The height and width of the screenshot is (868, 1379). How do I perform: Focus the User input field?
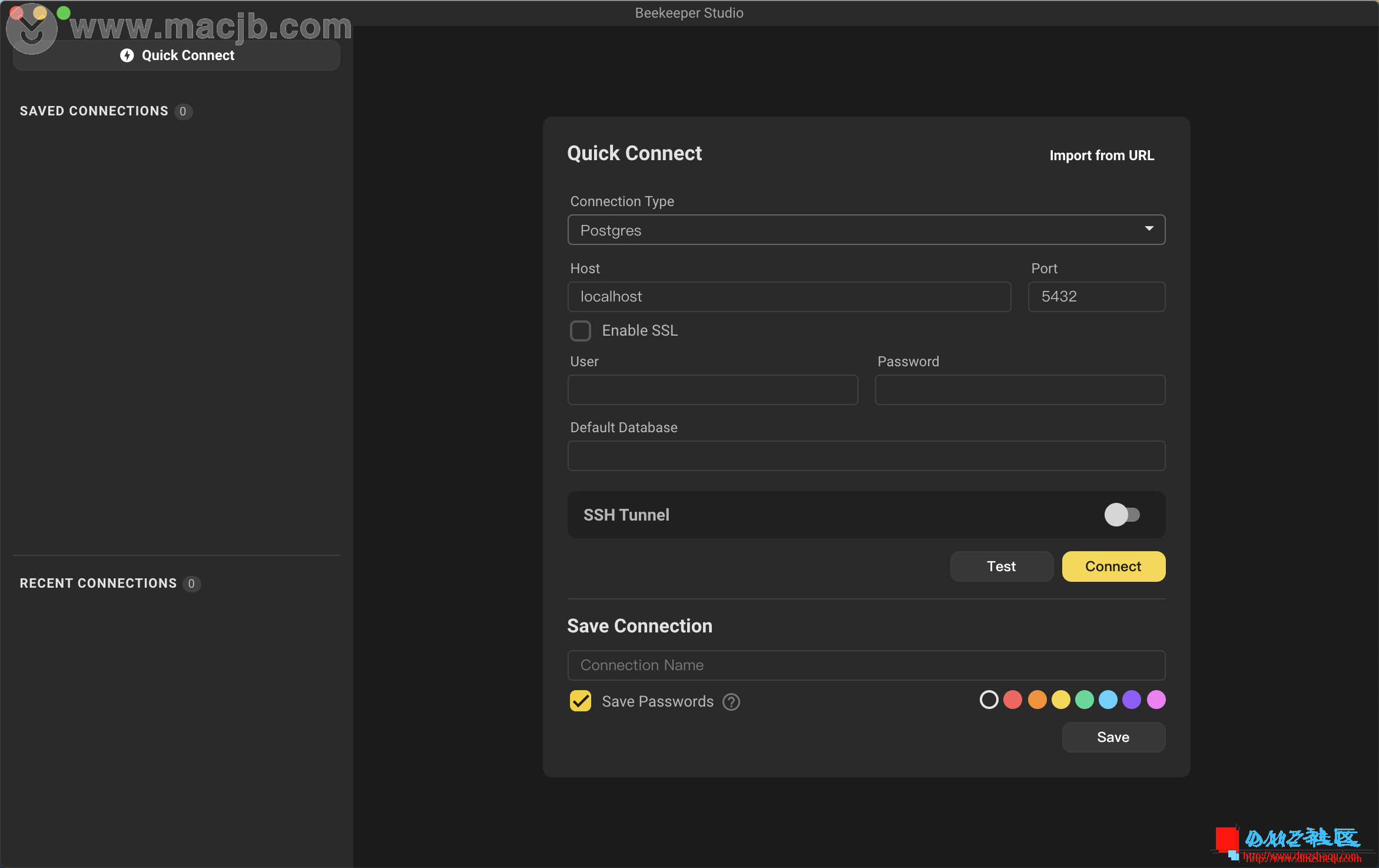coord(712,390)
